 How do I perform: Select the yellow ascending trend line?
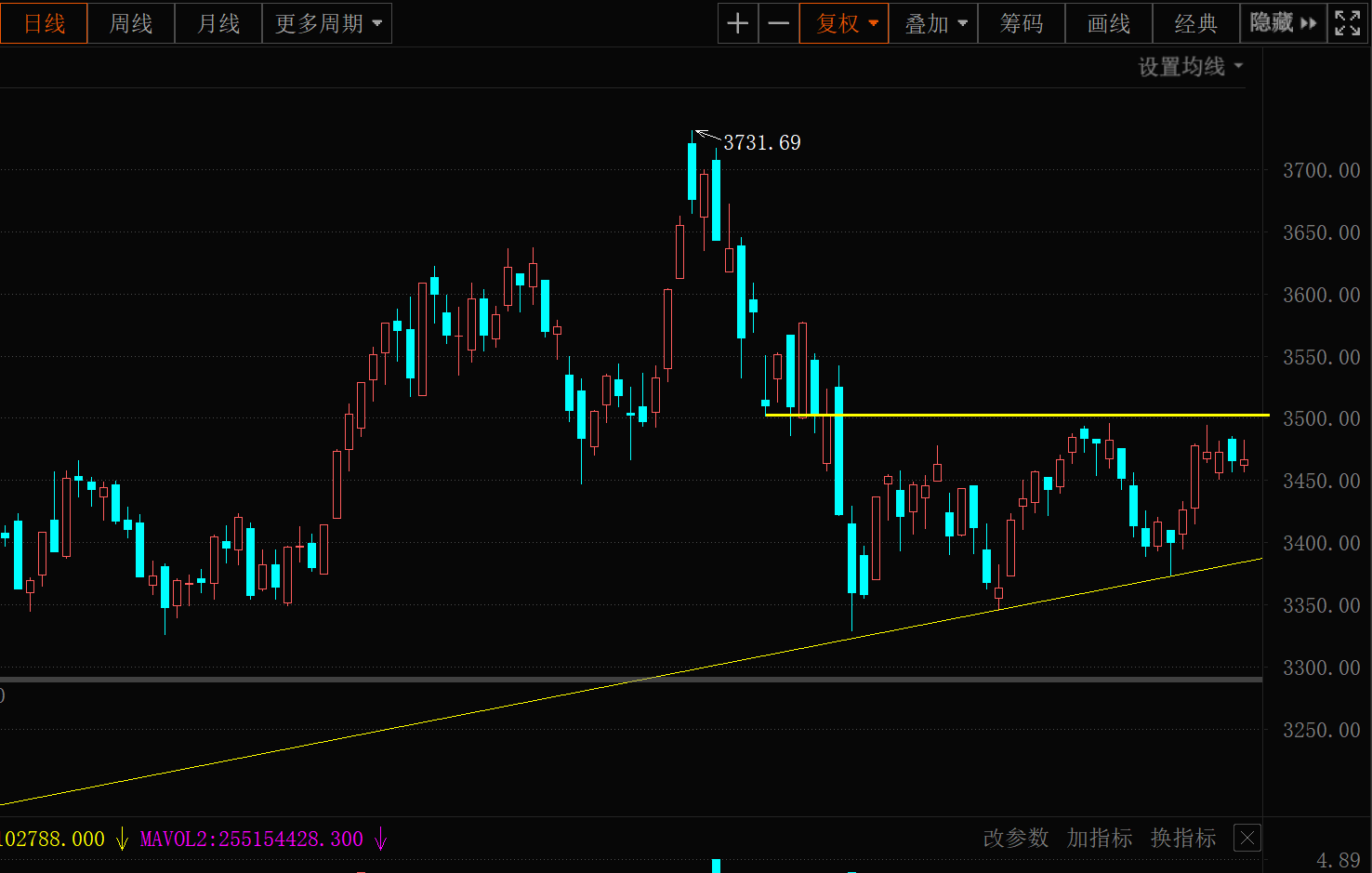click(631, 681)
